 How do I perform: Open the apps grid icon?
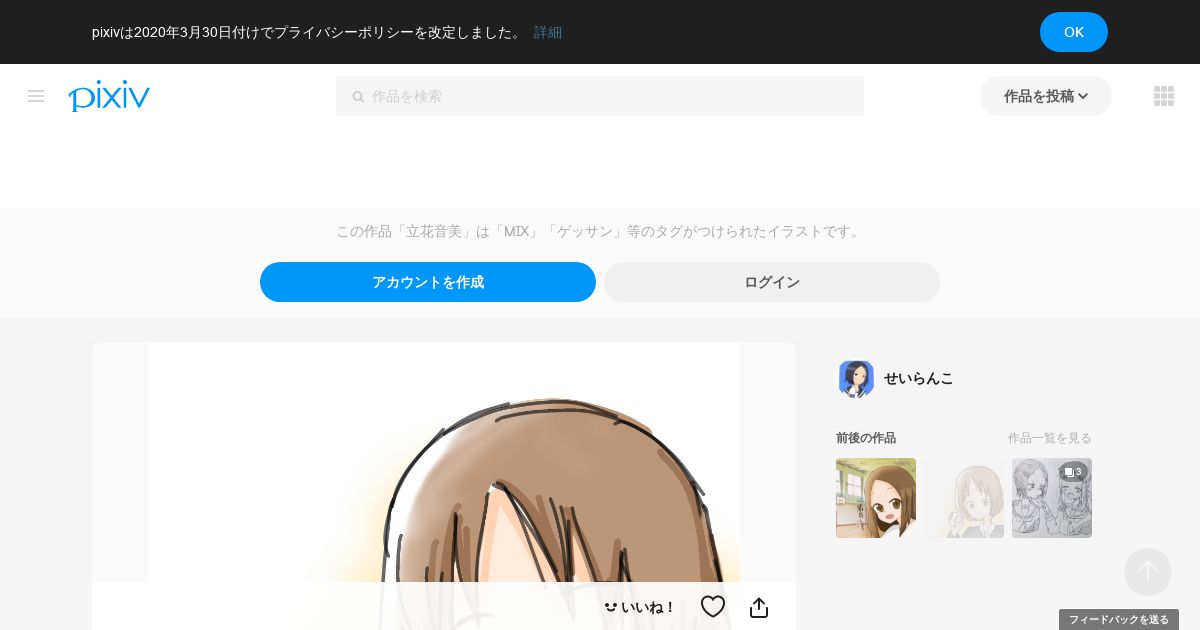pos(1164,96)
